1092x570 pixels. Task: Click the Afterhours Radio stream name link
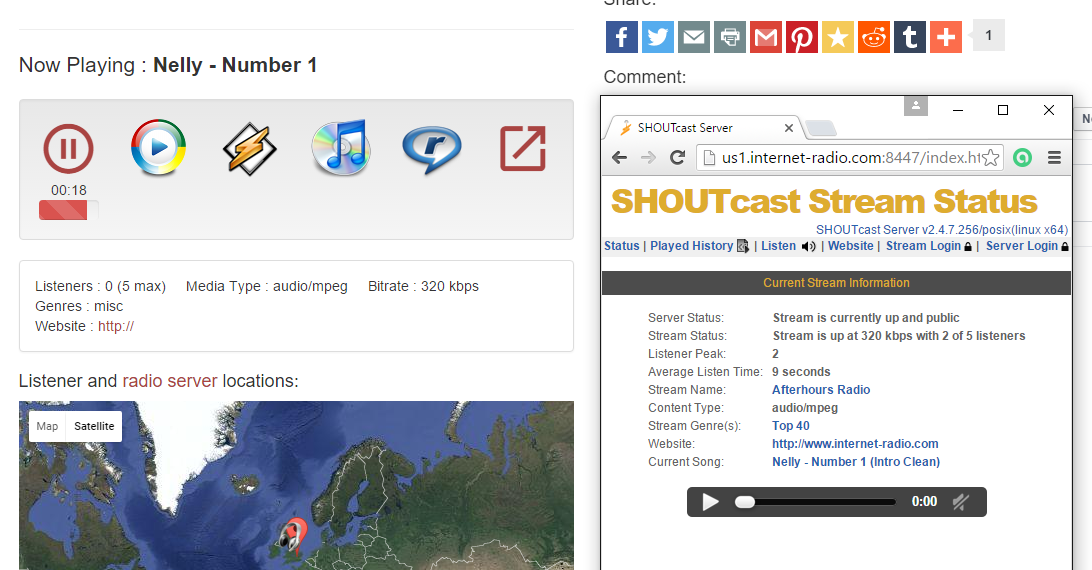pos(821,390)
